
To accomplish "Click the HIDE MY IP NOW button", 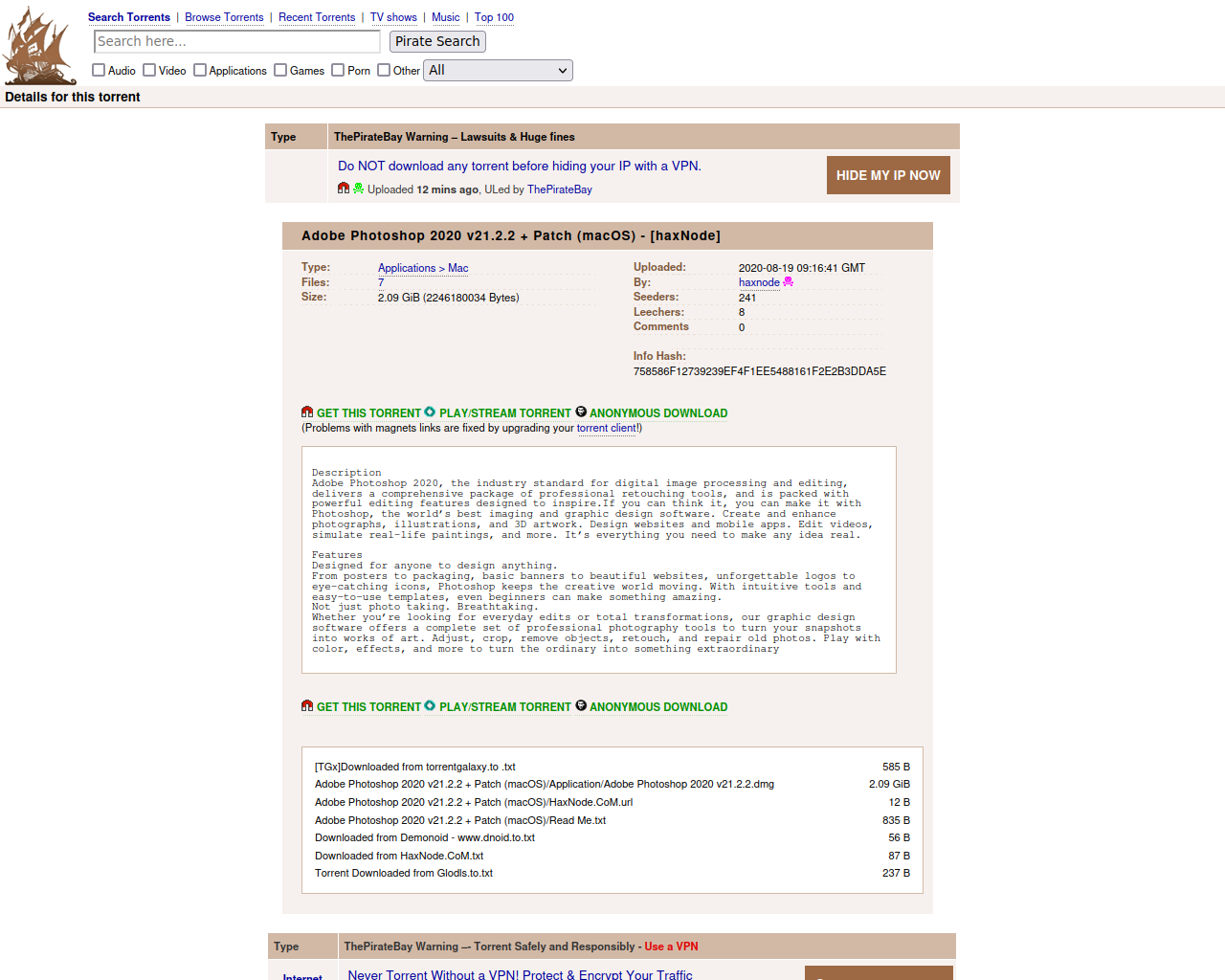I will click(x=888, y=175).
